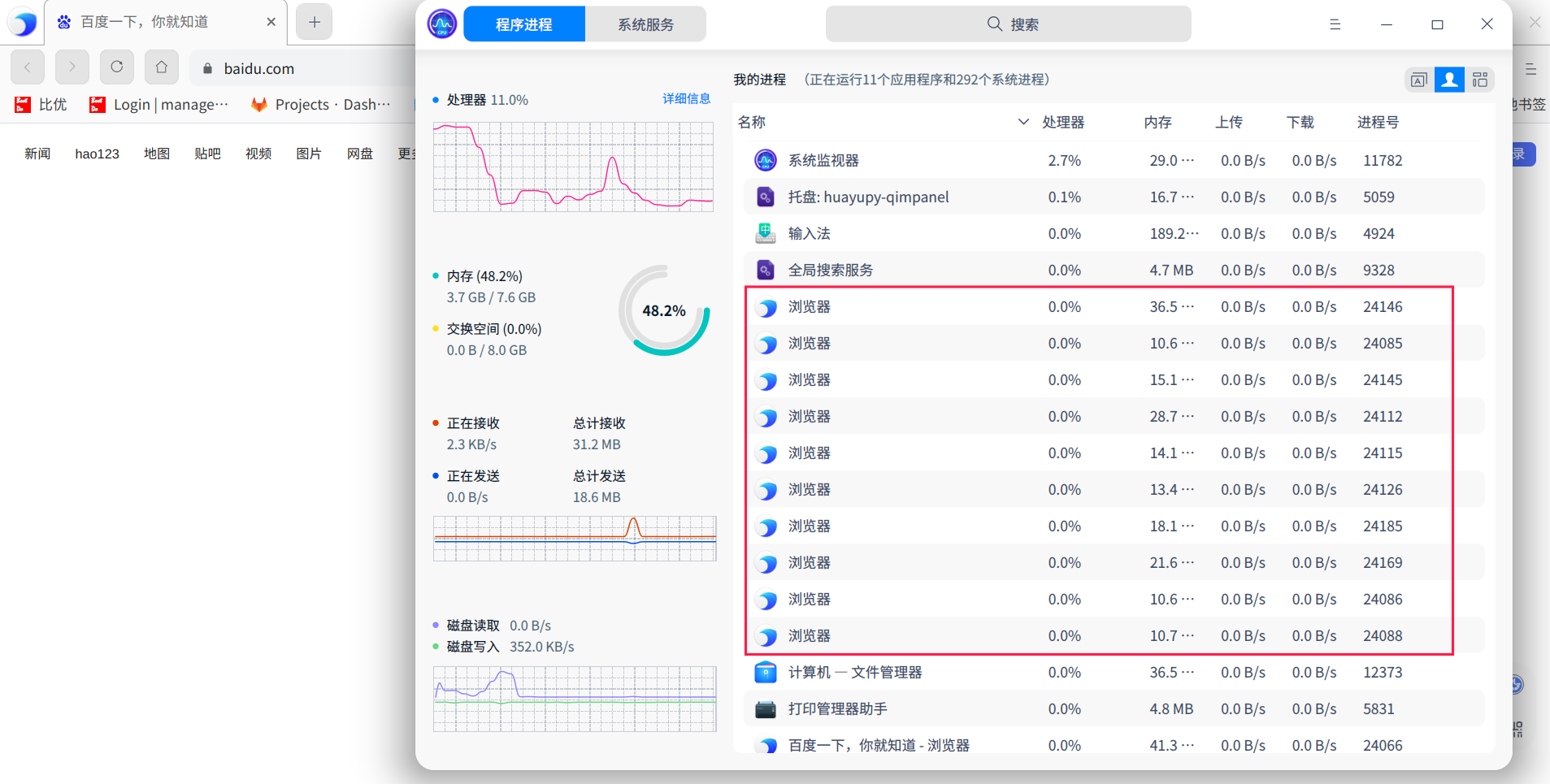Open the 地图 link on the Baidu page
Image resolution: width=1550 pixels, height=784 pixels.
point(157,154)
